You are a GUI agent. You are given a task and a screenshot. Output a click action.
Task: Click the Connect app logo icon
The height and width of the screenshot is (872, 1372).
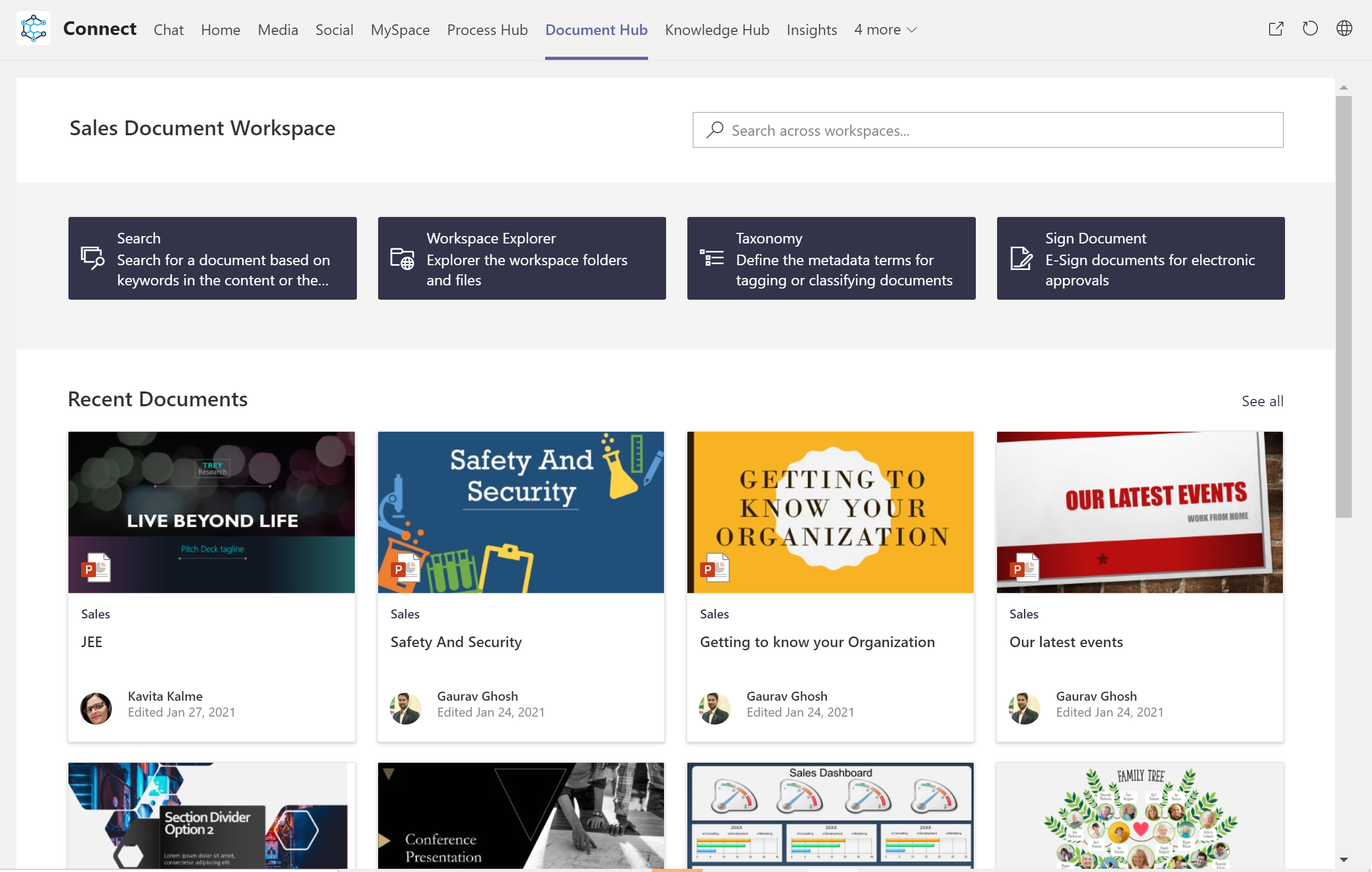(x=33, y=29)
